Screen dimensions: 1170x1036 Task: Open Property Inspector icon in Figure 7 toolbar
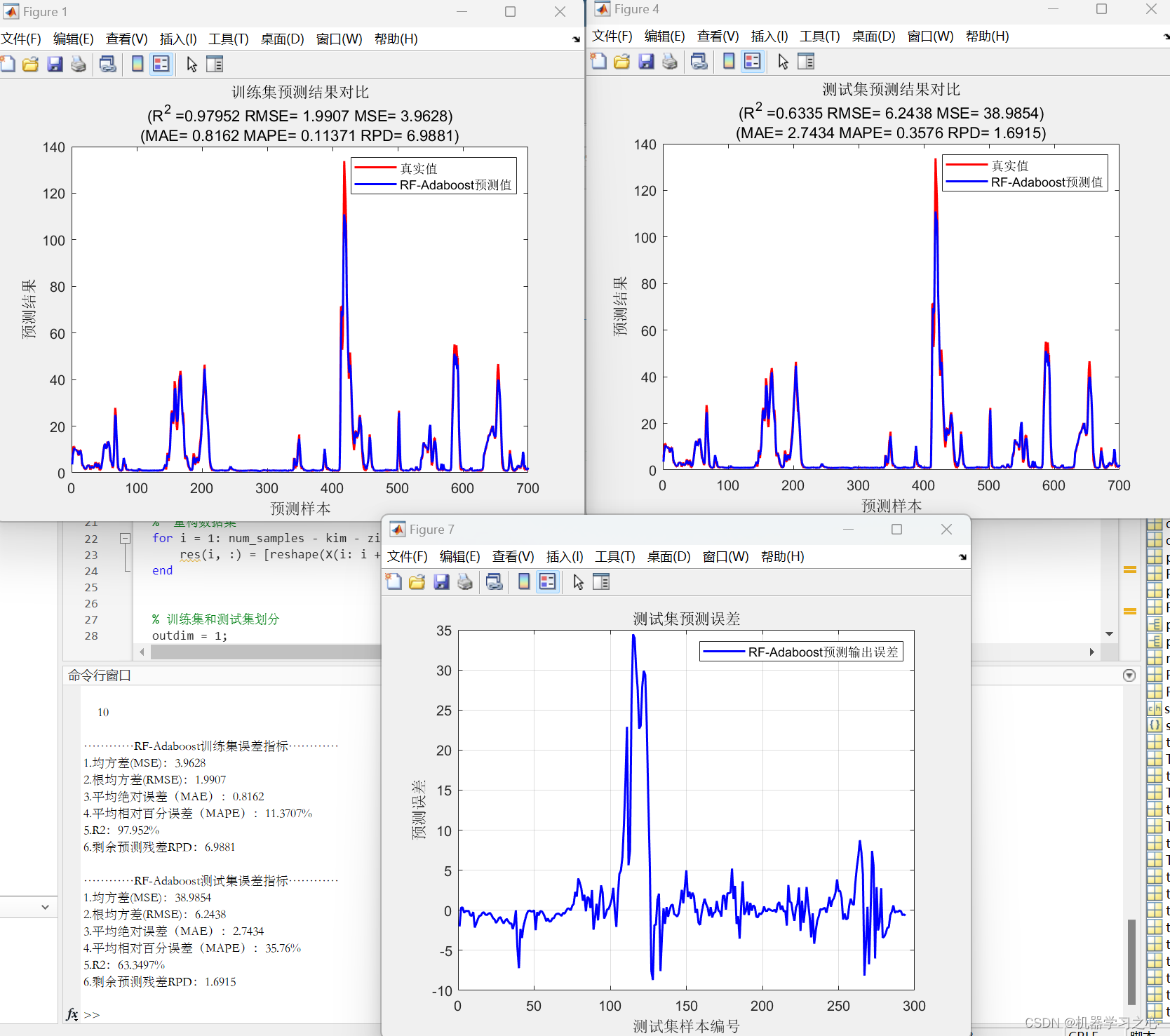coord(601,582)
